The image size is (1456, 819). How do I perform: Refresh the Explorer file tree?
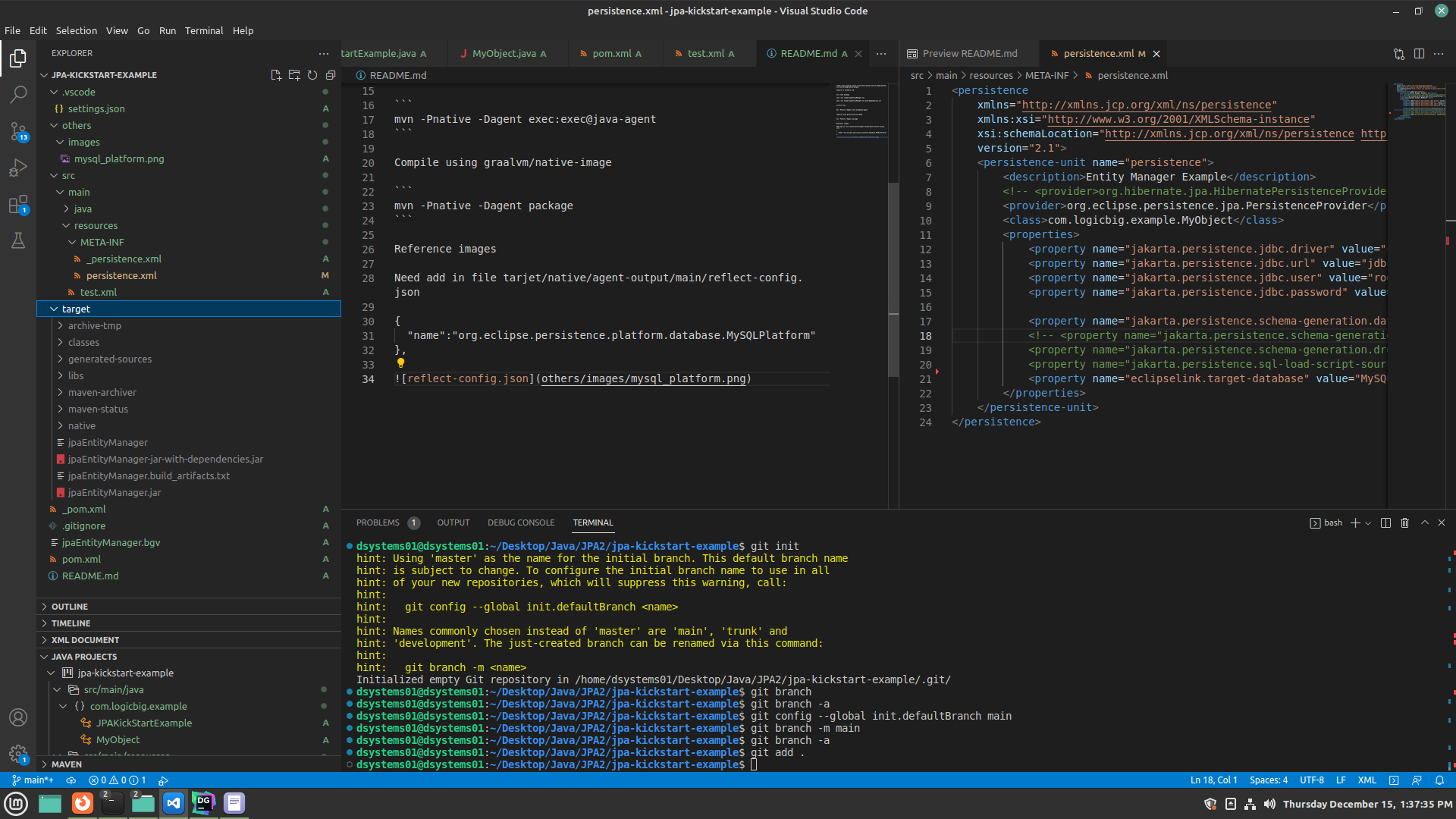pos(312,75)
